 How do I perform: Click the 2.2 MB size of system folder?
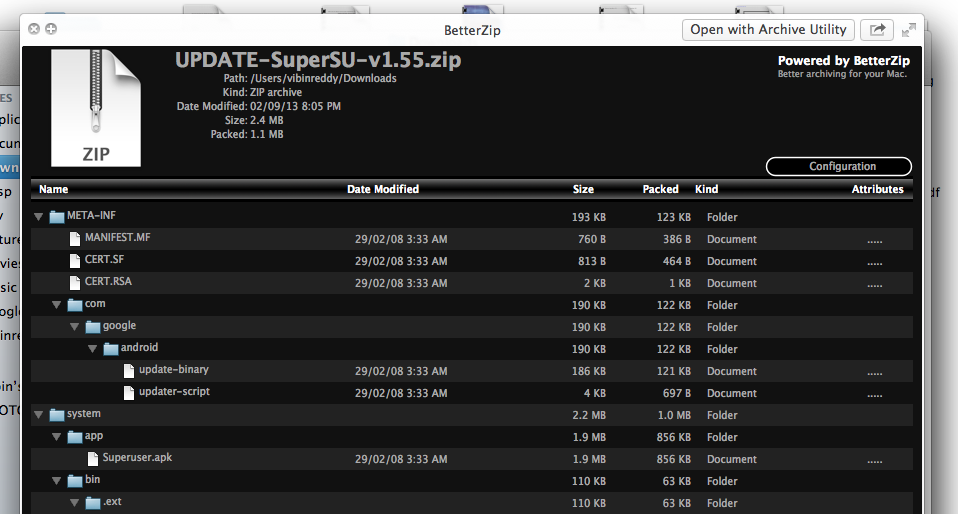(x=589, y=415)
